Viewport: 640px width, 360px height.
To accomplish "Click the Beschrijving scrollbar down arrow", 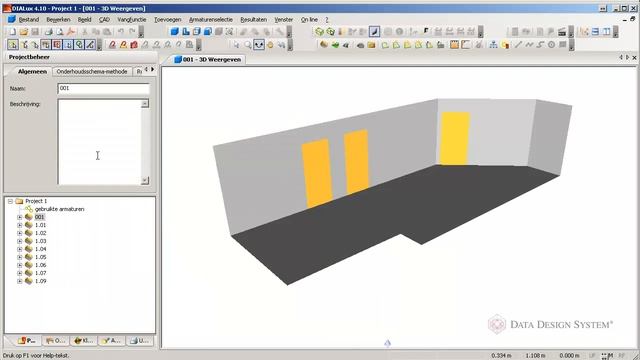I will pos(145,180).
